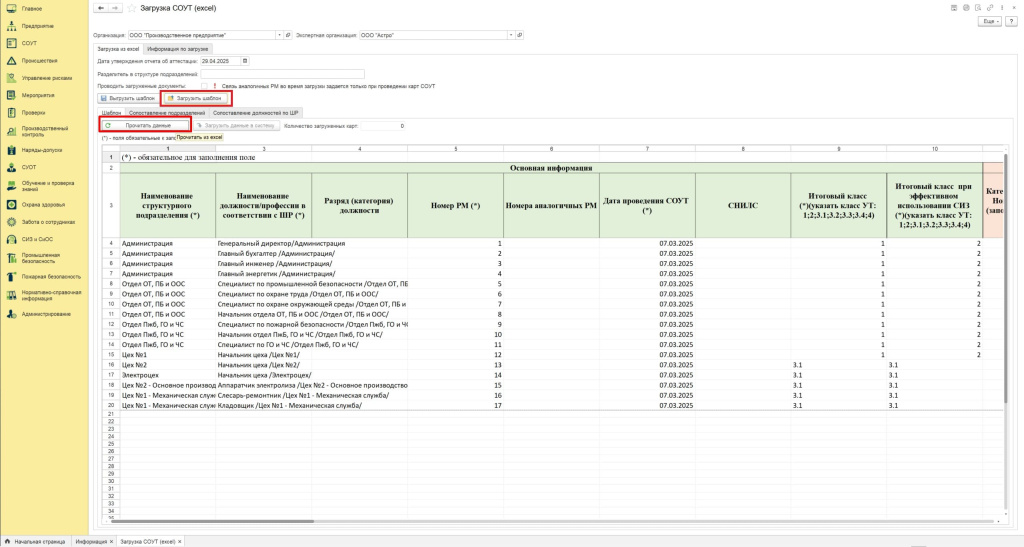Select cell Главный энергетик /Администрация/
The height and width of the screenshot is (547, 1024).
click(x=264, y=274)
